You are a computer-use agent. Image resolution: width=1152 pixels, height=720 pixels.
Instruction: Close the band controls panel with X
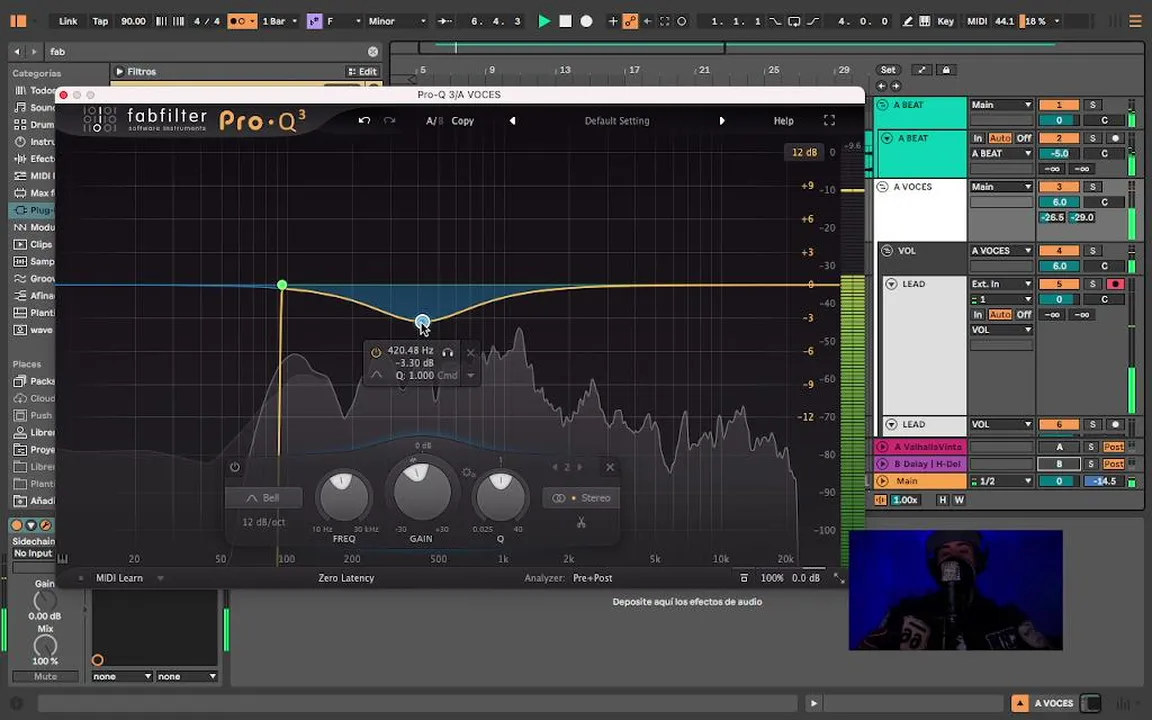click(610, 467)
